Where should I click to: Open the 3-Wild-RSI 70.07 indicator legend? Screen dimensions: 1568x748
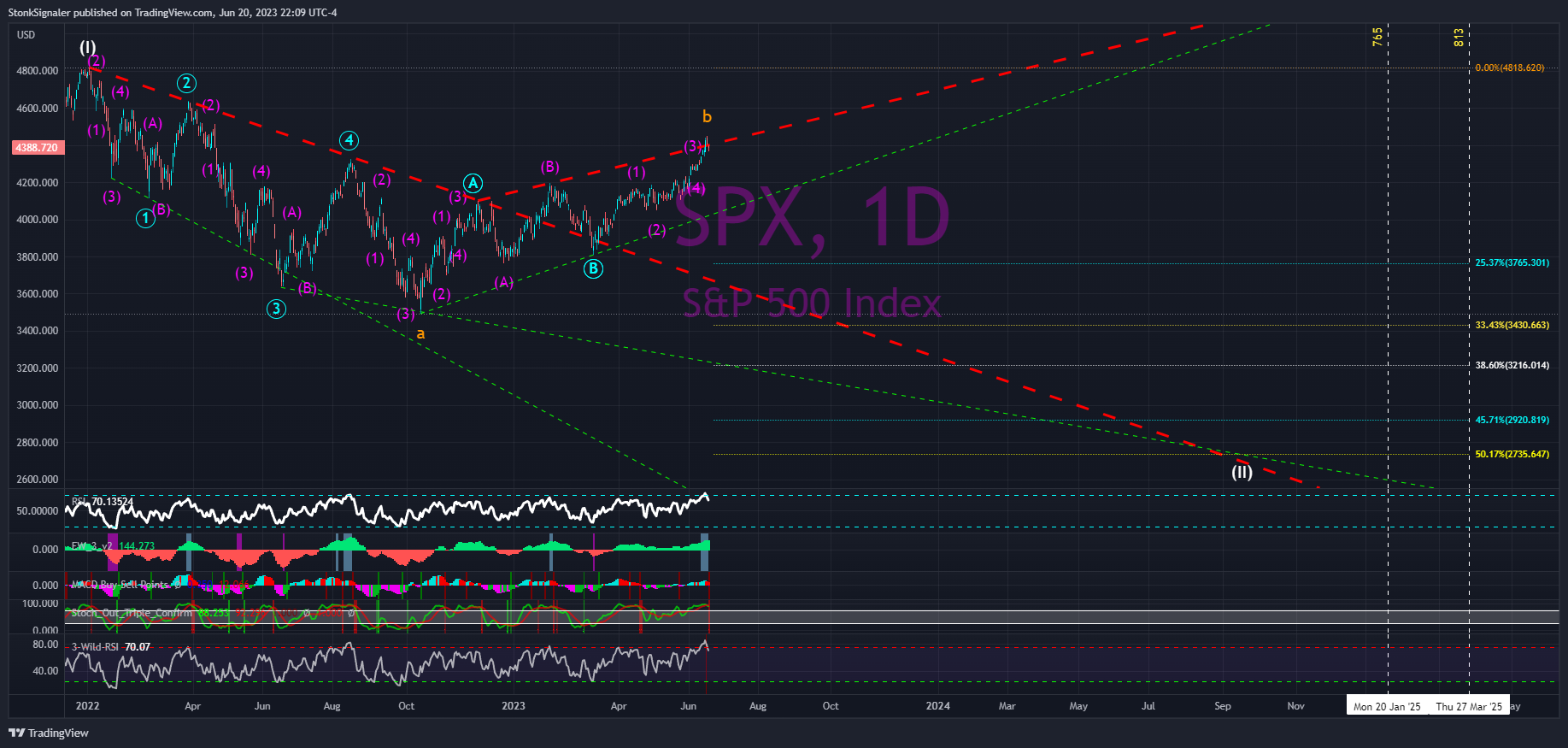pos(110,647)
